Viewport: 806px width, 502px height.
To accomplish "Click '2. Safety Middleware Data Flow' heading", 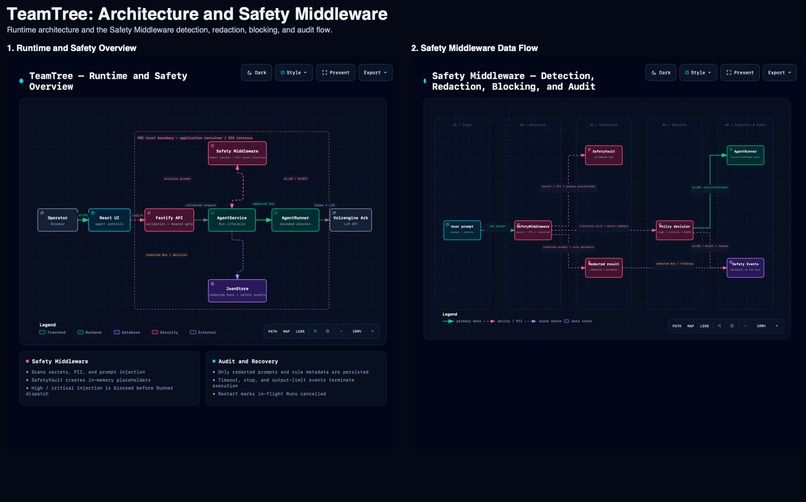I will coord(474,48).
